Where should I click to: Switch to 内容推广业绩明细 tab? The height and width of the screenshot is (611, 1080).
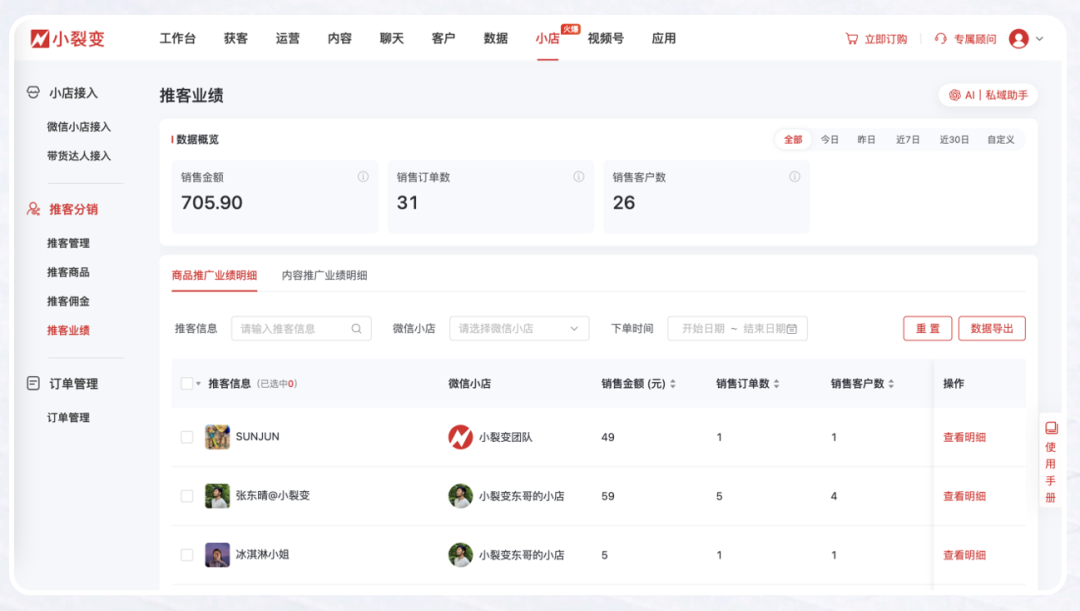pos(324,276)
